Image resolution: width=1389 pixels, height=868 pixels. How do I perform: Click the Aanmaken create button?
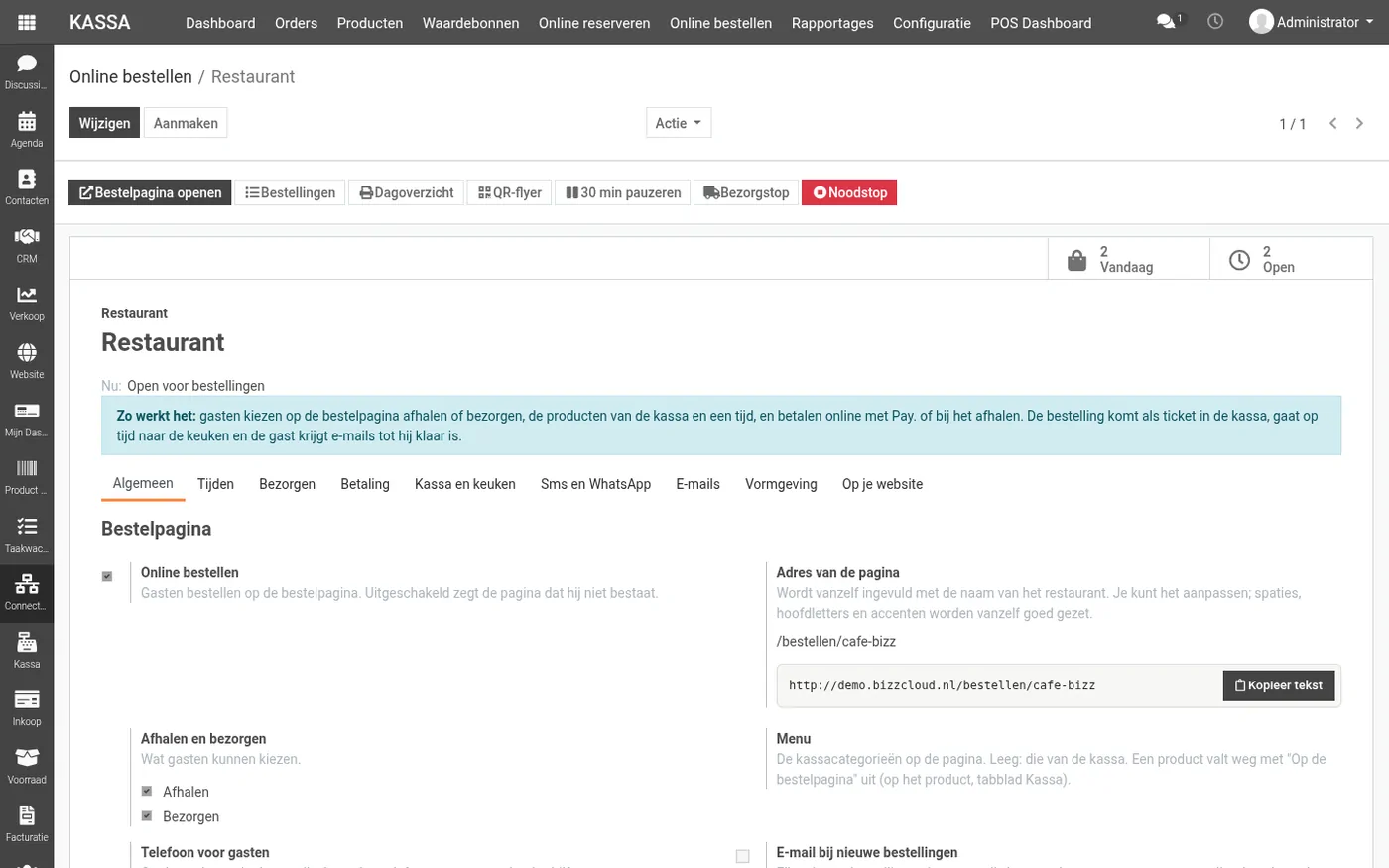[x=186, y=123]
